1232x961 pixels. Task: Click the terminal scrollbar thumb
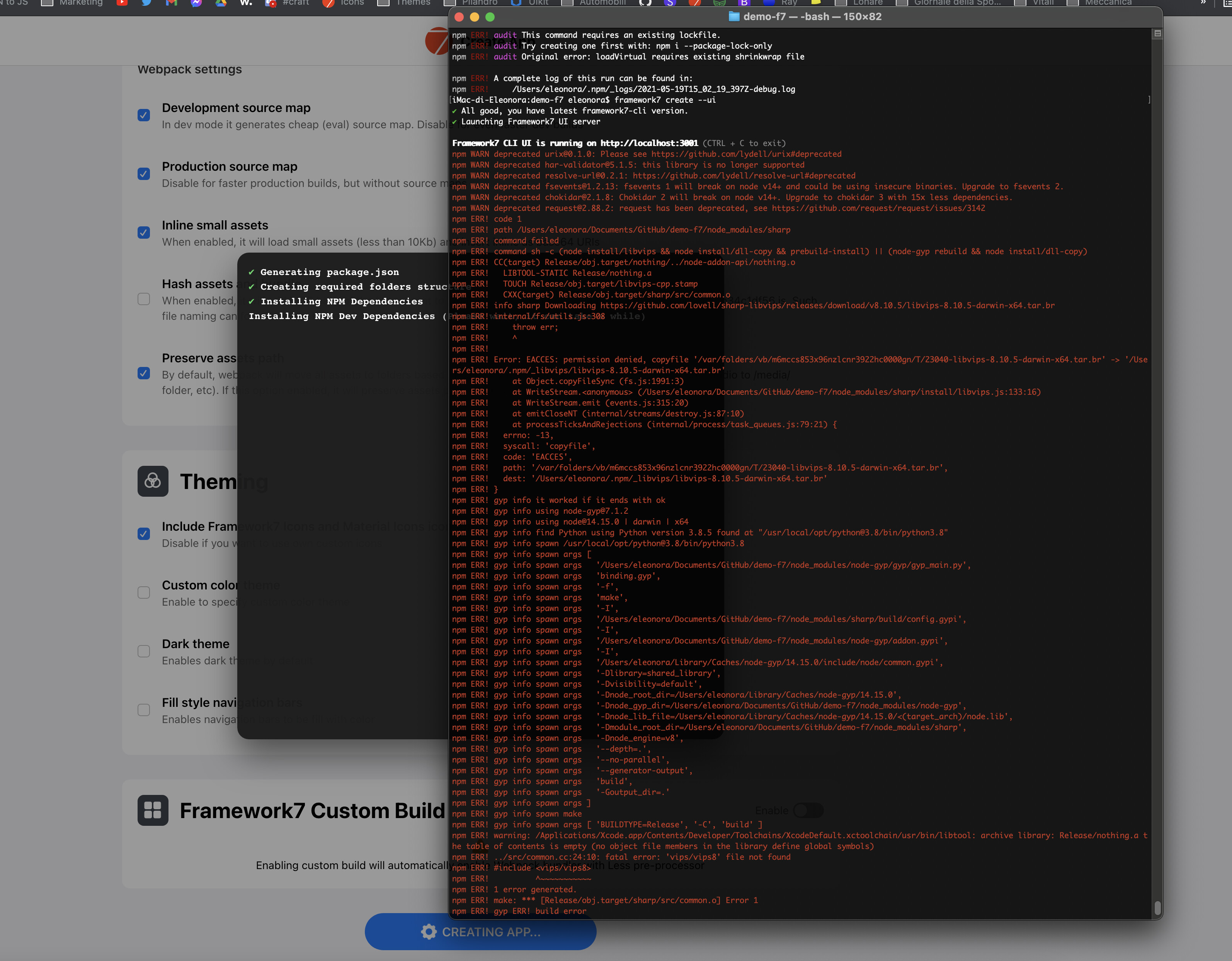click(1157, 907)
